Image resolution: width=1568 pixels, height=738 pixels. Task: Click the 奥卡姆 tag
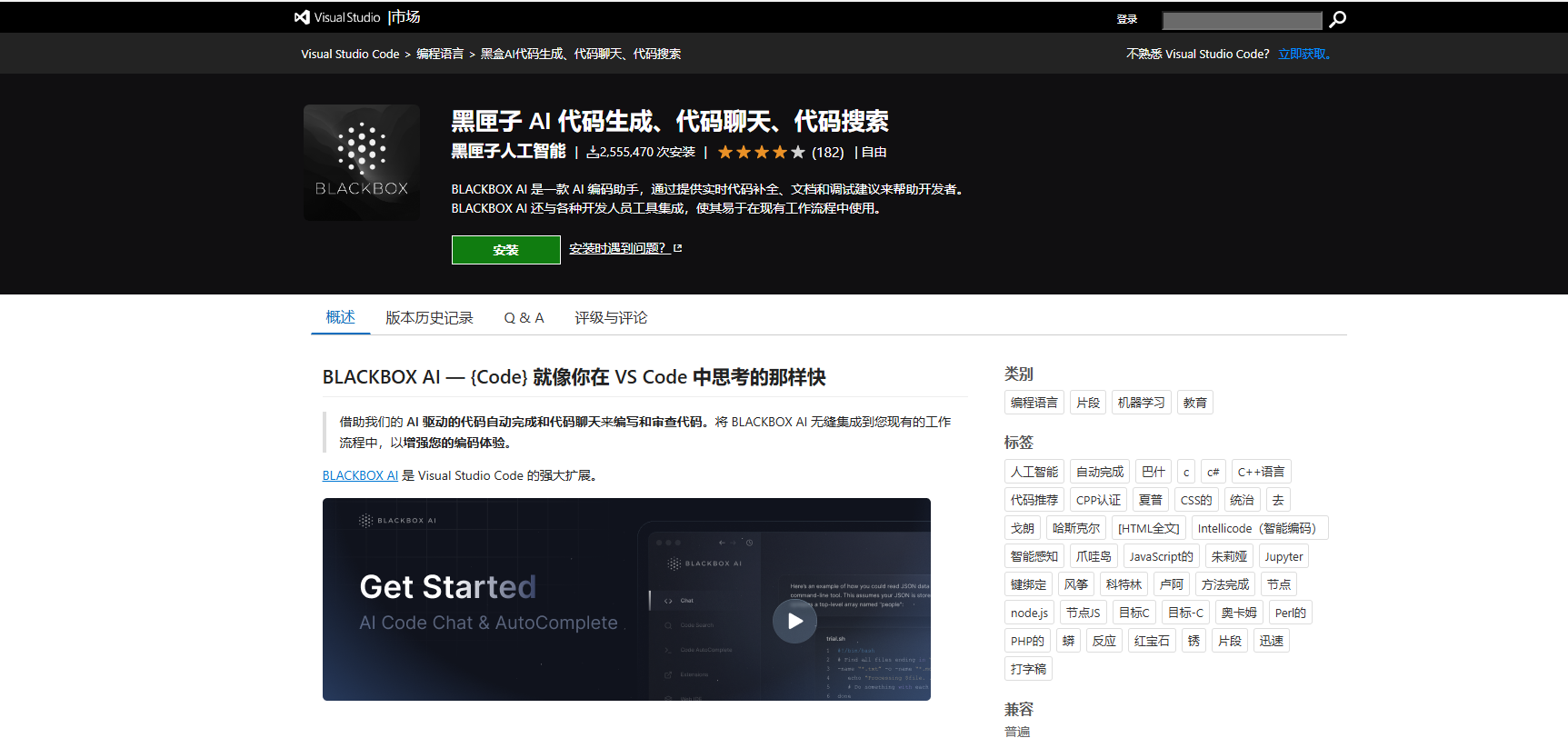click(x=1239, y=613)
